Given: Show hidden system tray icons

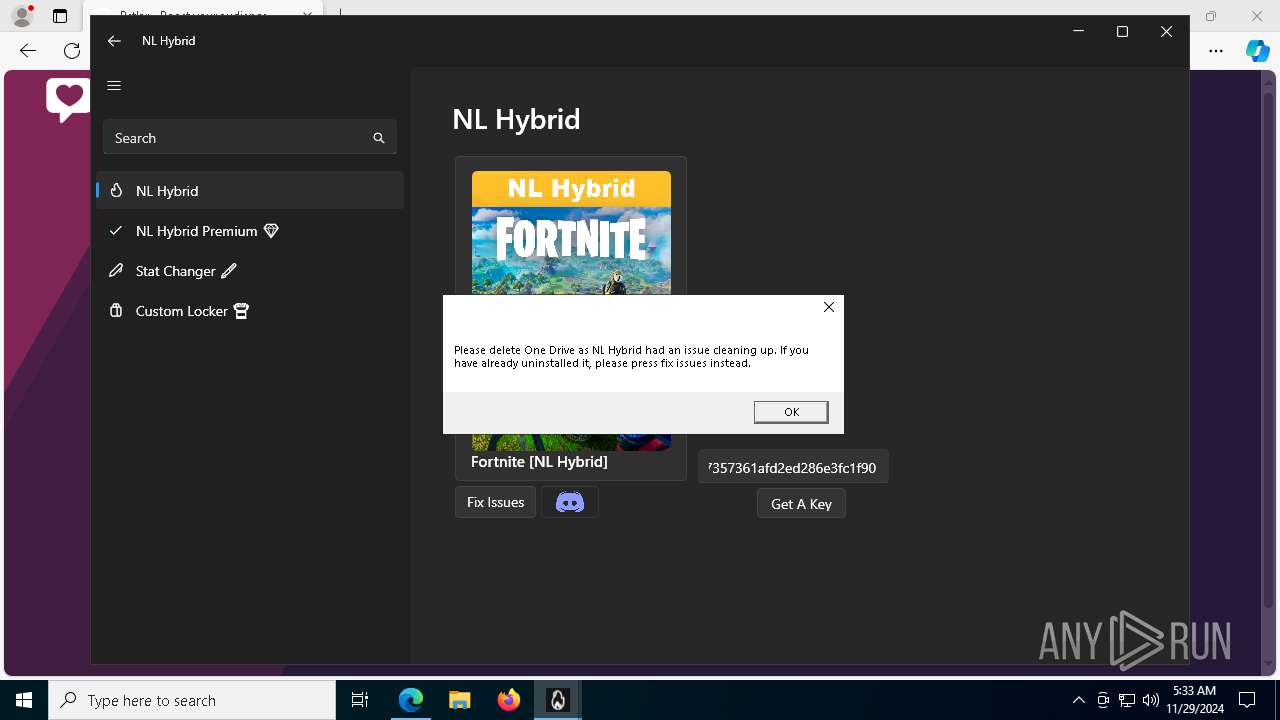Looking at the screenshot, I should (x=1078, y=700).
